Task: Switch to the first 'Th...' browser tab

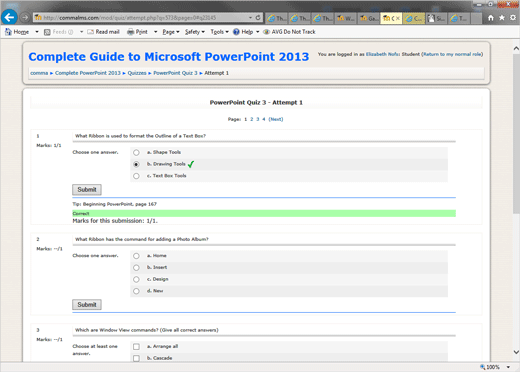Action: 277,18
